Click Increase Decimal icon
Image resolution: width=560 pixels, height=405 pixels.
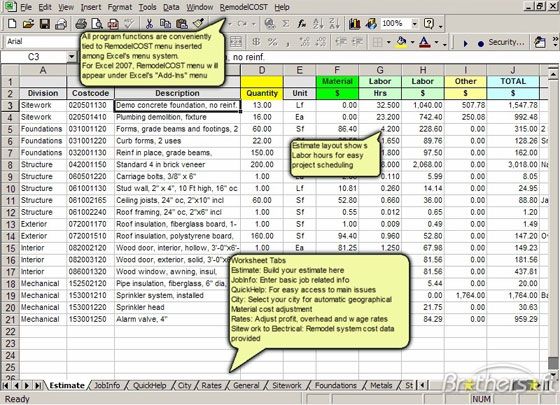305,42
